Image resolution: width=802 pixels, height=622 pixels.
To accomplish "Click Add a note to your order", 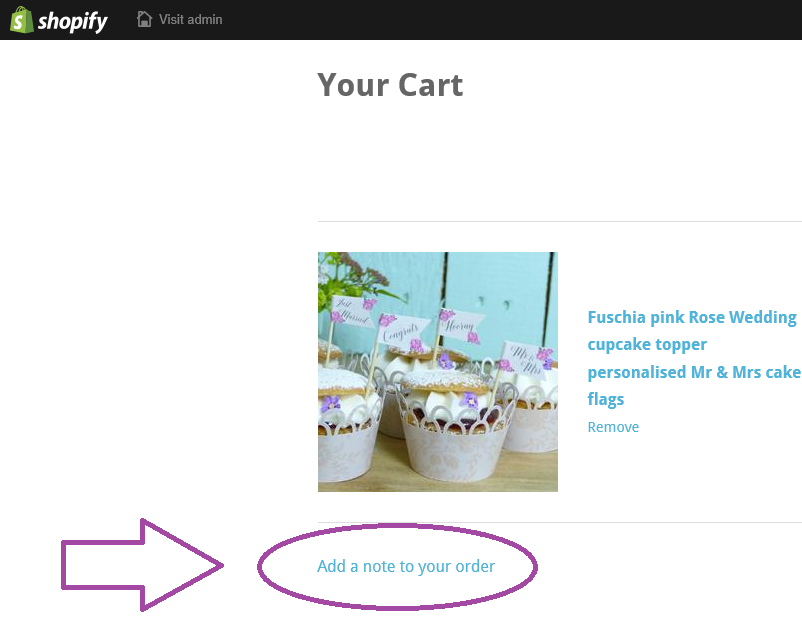I will (x=406, y=566).
